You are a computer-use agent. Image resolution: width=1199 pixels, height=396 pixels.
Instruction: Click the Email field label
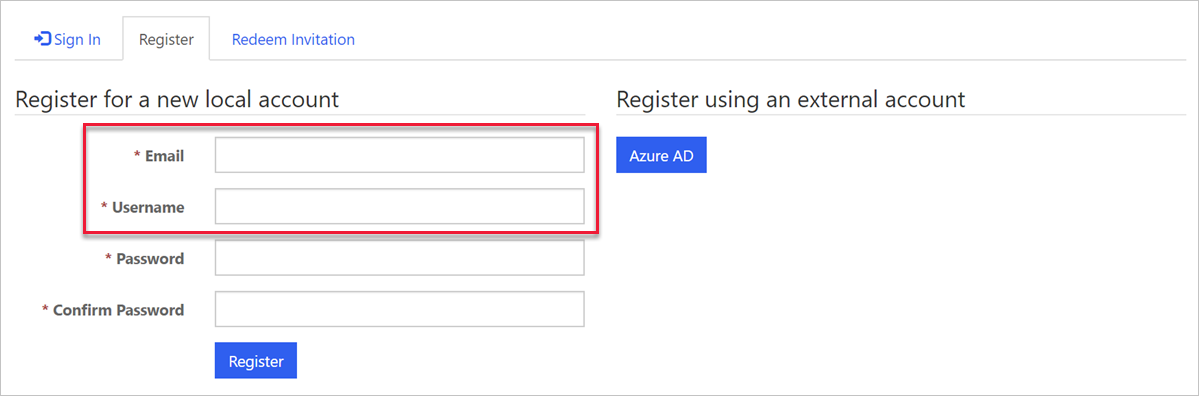click(x=164, y=156)
